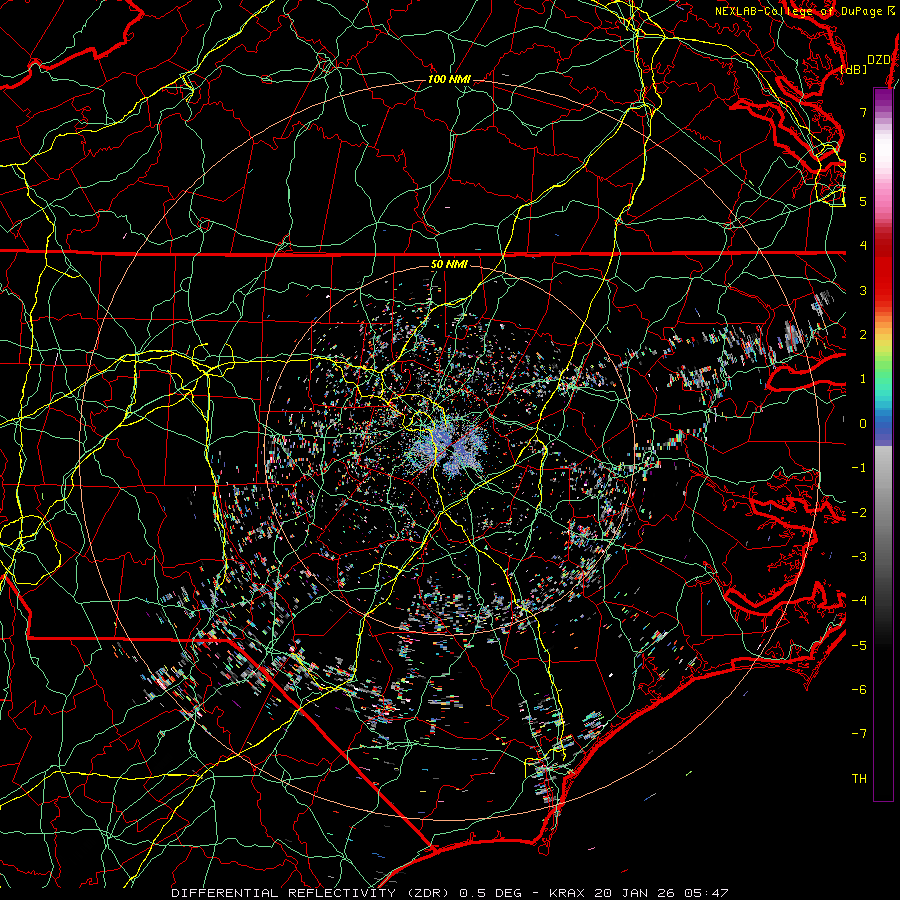
Task: Select the 4 value on the dB scale
Action: [863, 246]
